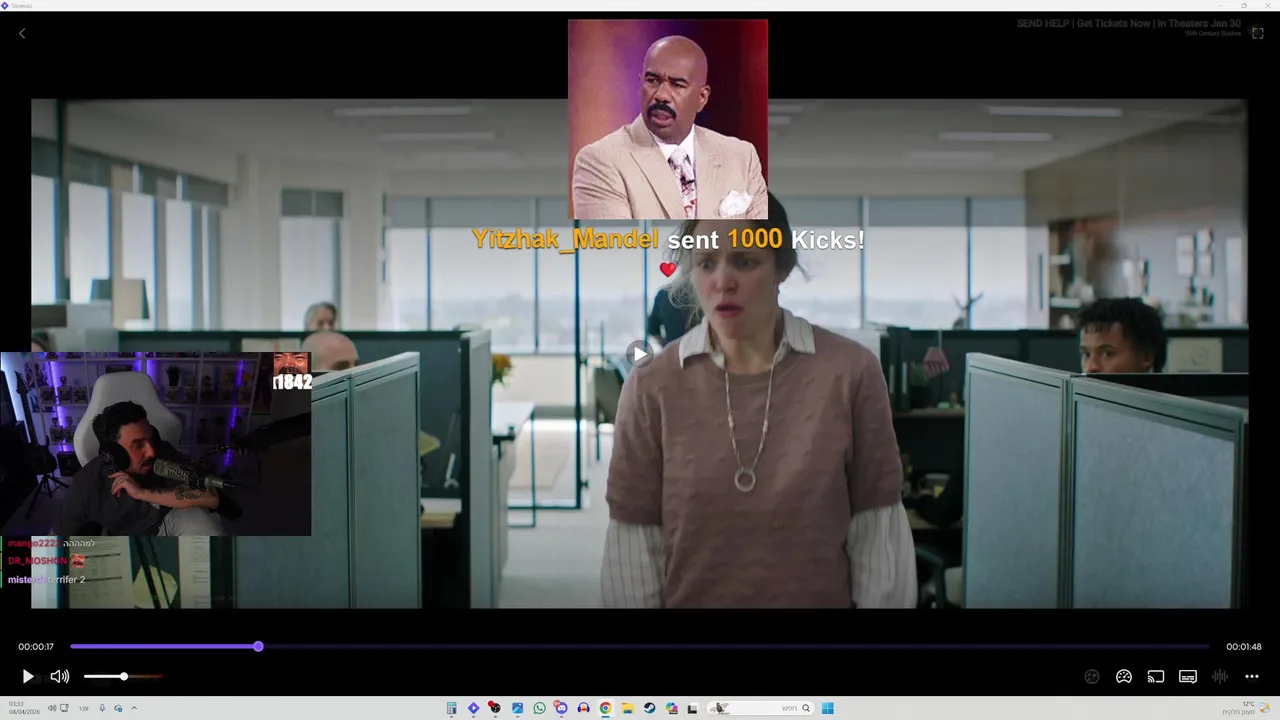Open Stremio purple icon in taskbar
The image size is (1280, 720).
(474, 708)
